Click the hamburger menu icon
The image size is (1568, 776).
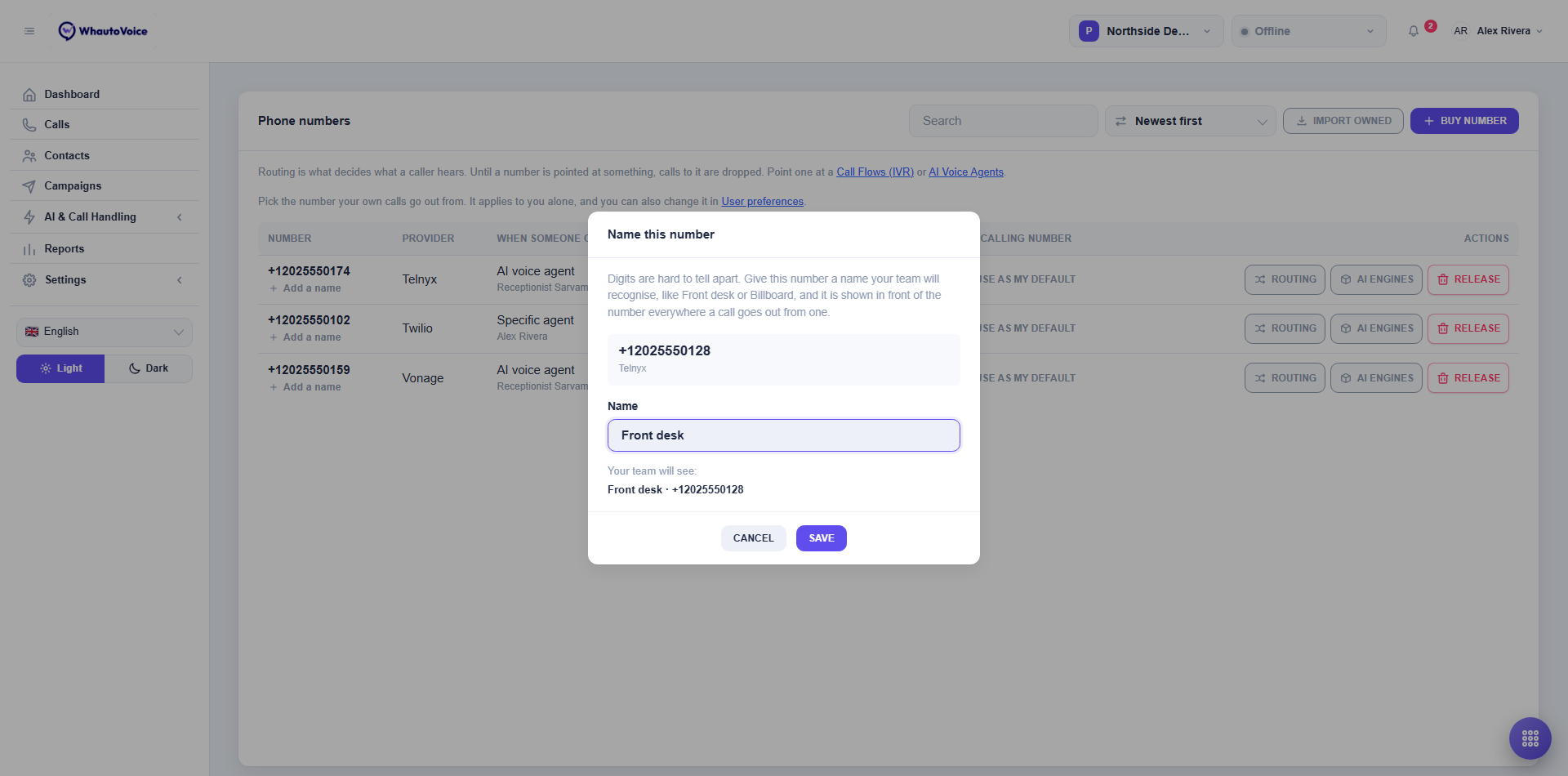pos(29,31)
